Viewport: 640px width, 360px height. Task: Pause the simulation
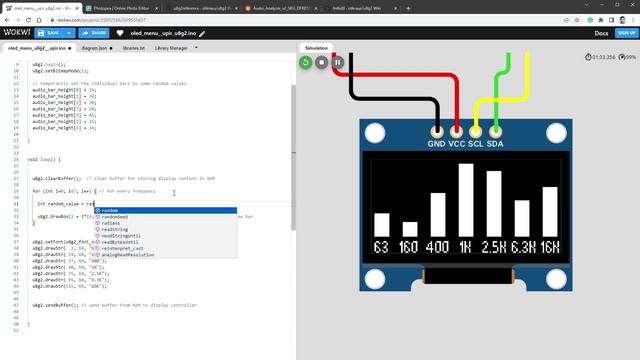point(338,62)
